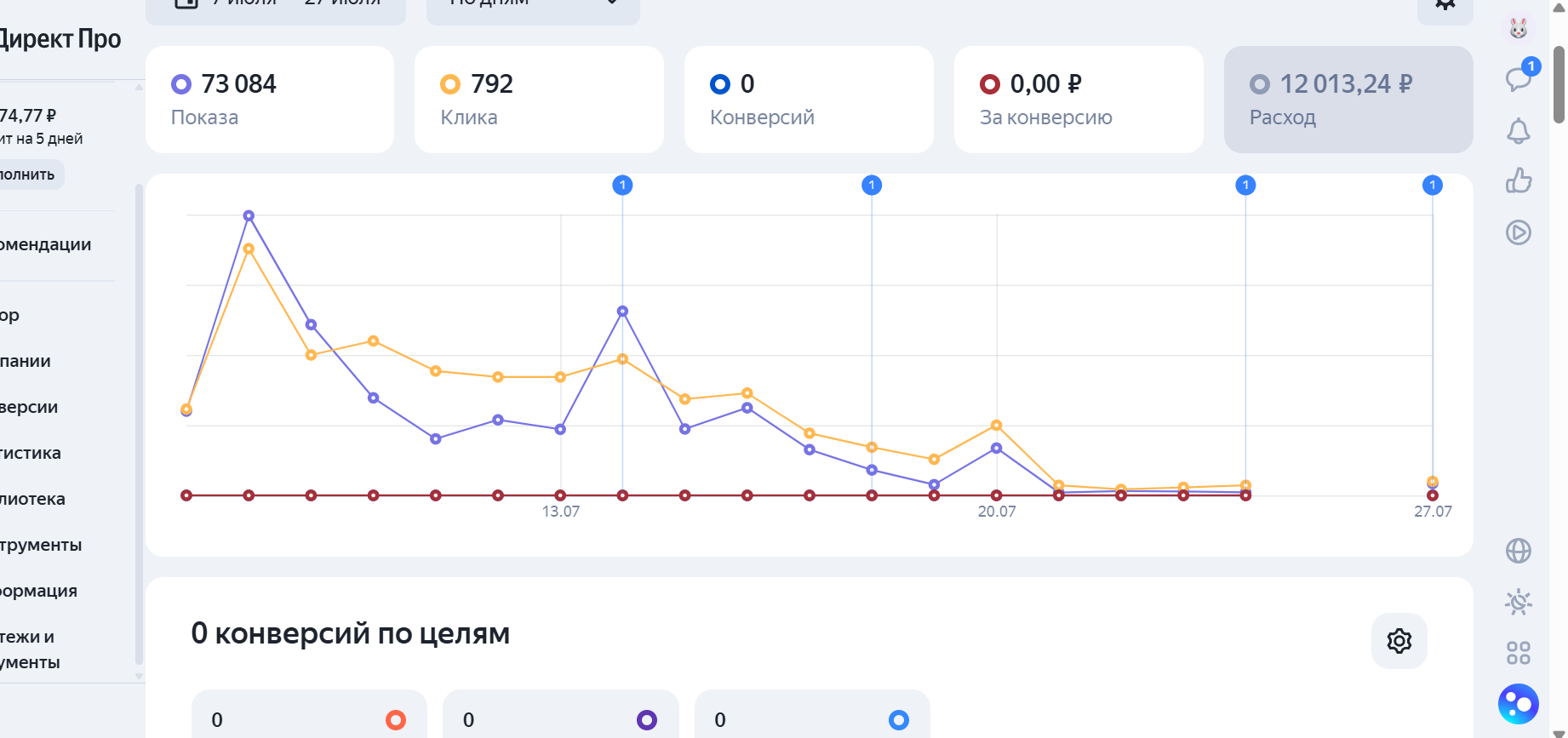This screenshot has height=738, width=1568.
Task: Click the globe language icon
Action: 1519,551
